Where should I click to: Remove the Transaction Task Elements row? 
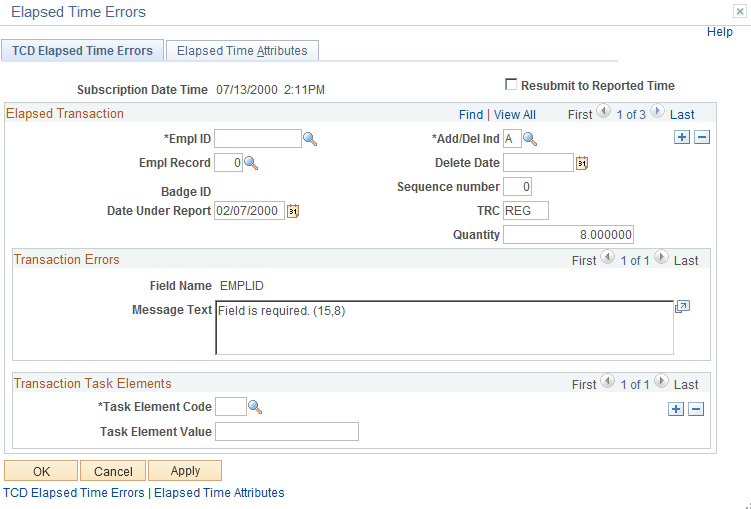696,409
